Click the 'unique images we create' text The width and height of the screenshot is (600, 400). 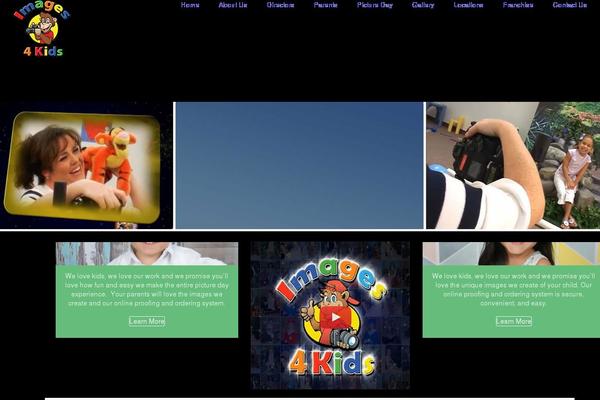[x=514, y=289]
